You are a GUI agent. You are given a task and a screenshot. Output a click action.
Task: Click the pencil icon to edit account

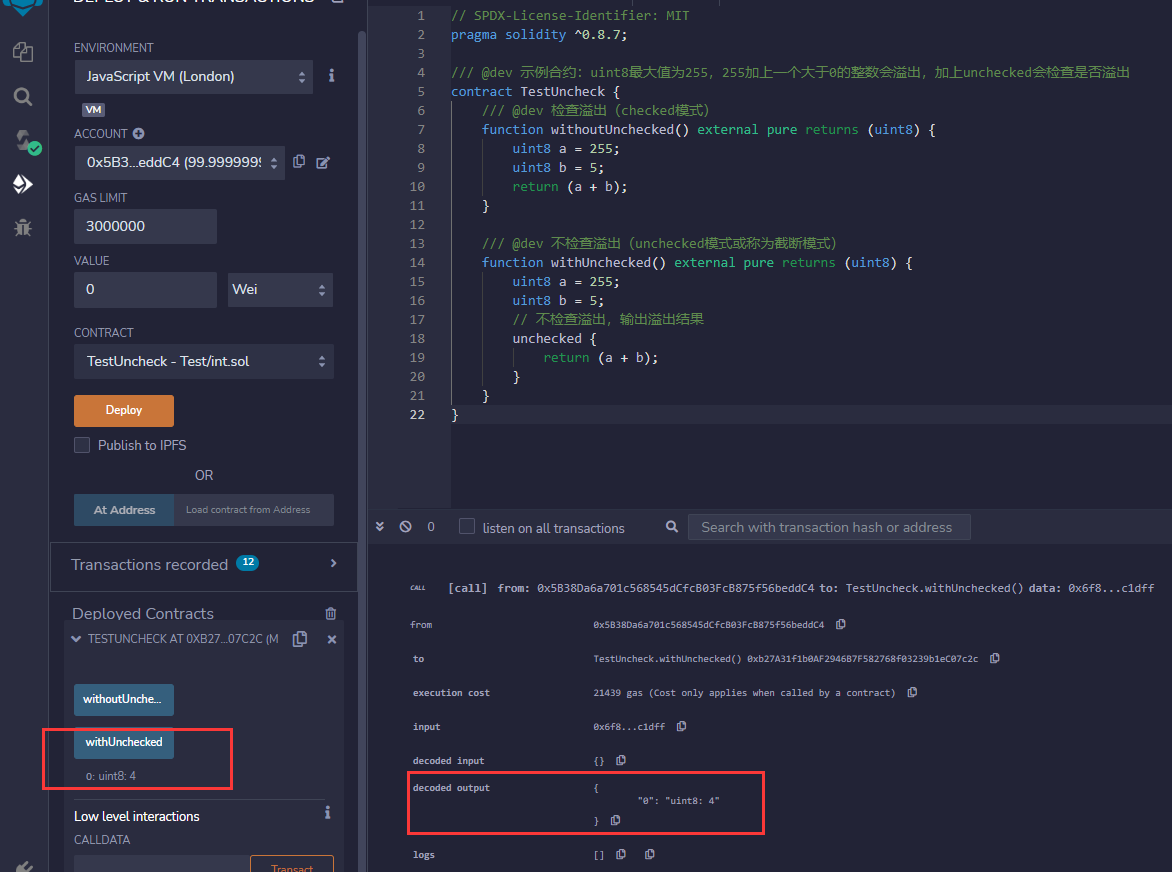click(x=321, y=162)
